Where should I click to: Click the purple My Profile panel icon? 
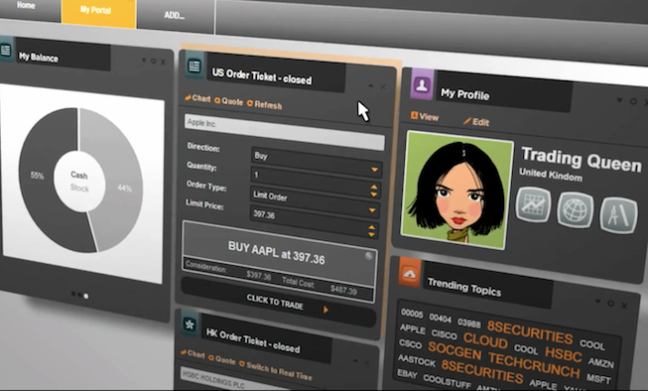pos(422,85)
